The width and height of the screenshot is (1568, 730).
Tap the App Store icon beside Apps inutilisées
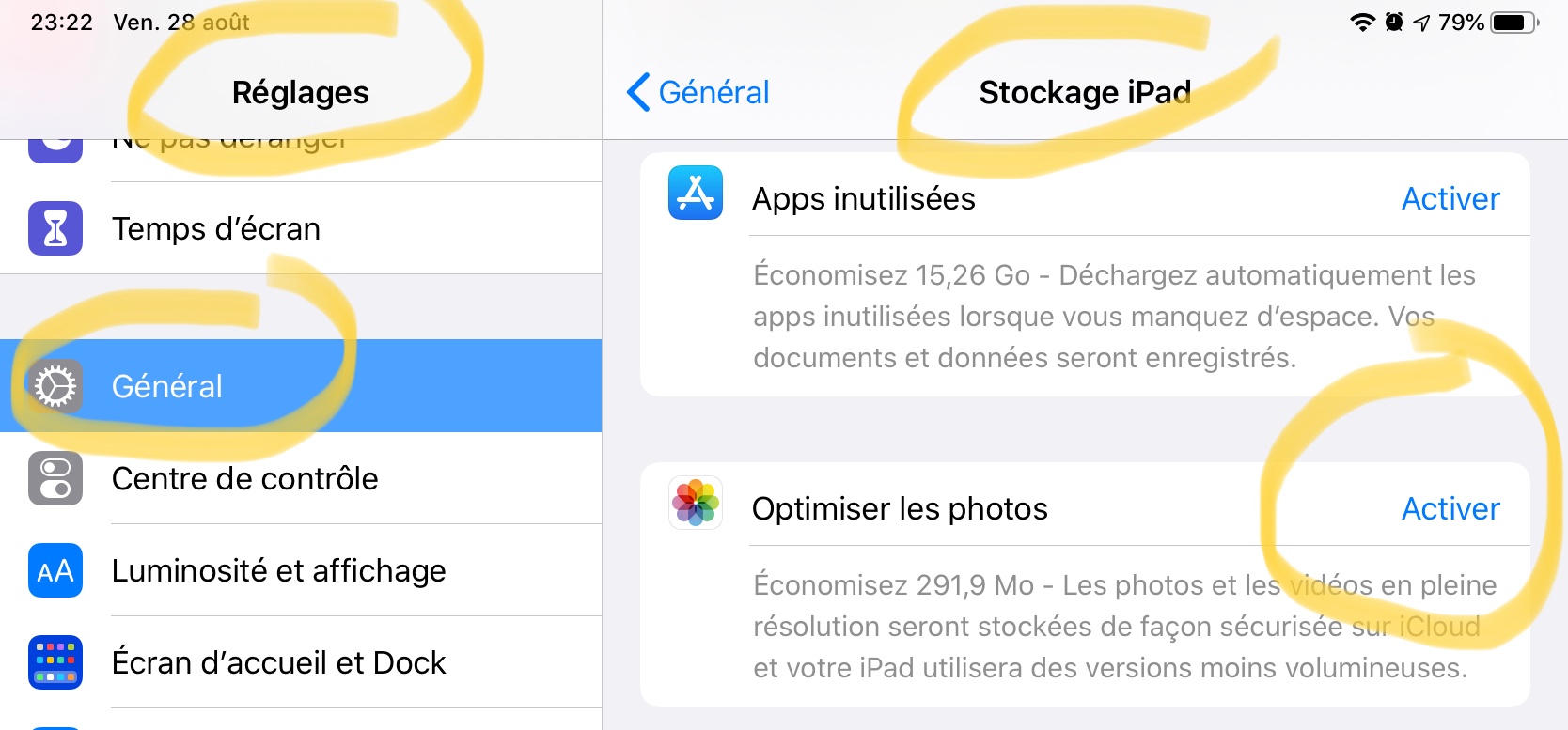[696, 193]
